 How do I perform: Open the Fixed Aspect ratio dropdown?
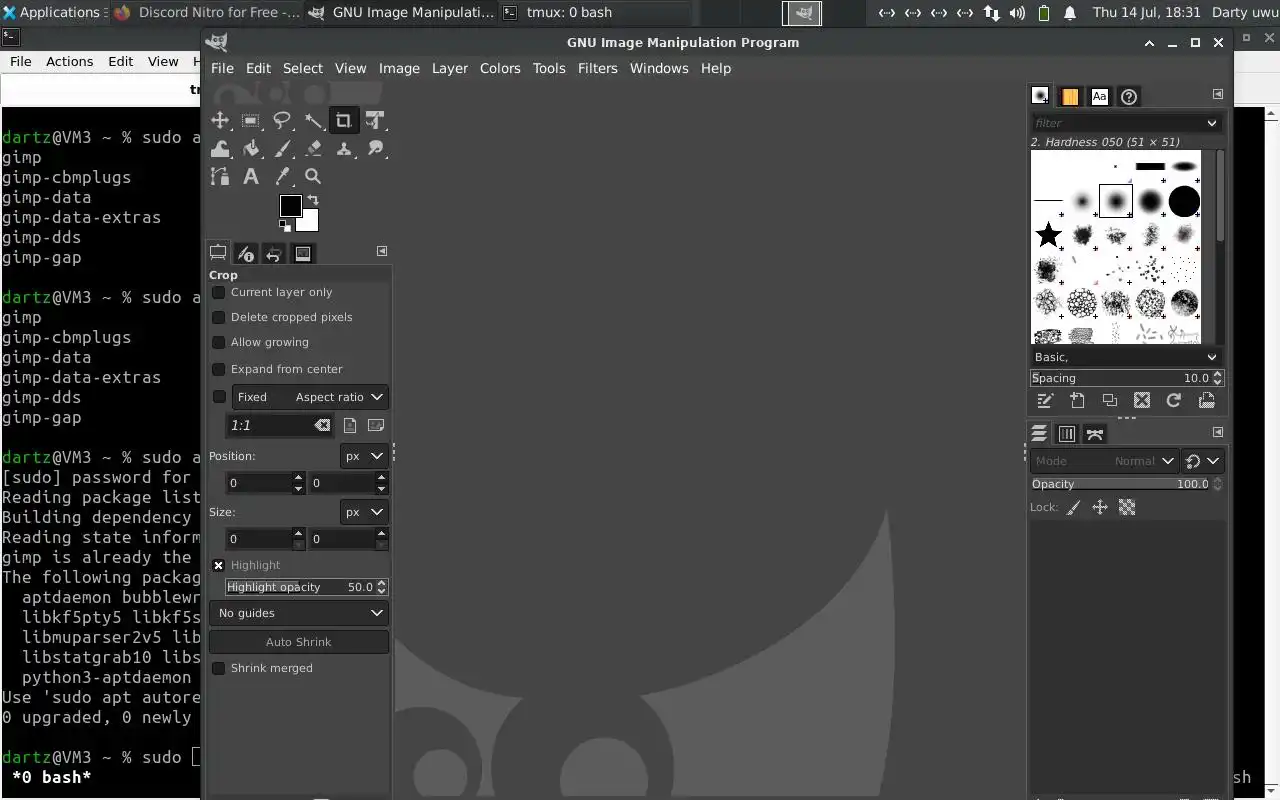(x=309, y=397)
